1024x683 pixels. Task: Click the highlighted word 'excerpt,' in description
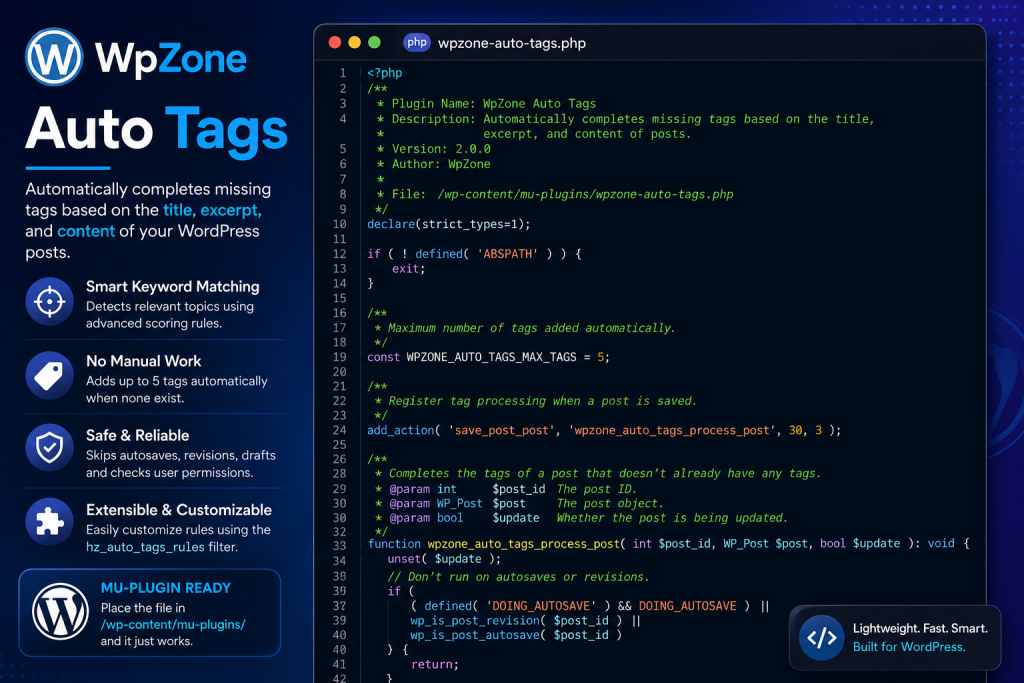[231, 210]
